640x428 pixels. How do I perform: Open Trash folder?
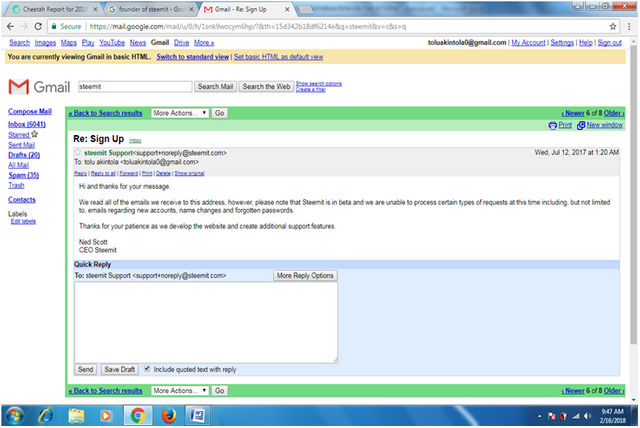[16, 186]
